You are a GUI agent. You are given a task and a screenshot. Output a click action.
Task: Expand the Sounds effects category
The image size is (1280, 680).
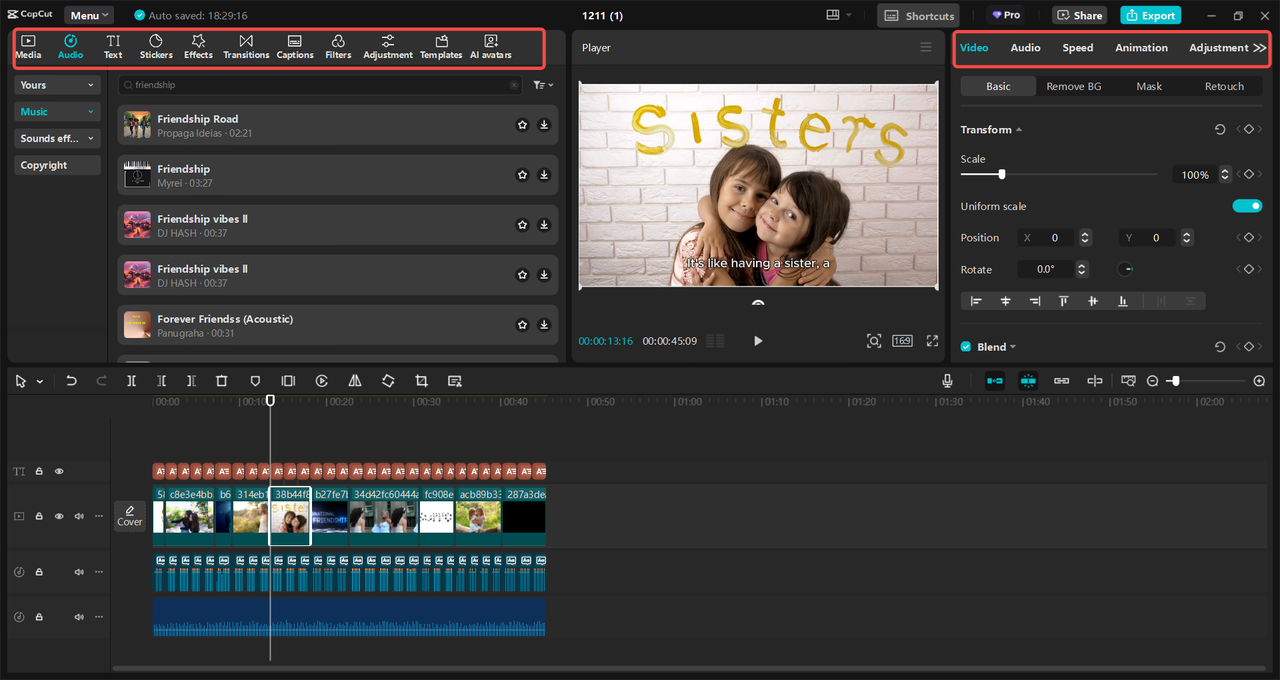click(x=57, y=138)
